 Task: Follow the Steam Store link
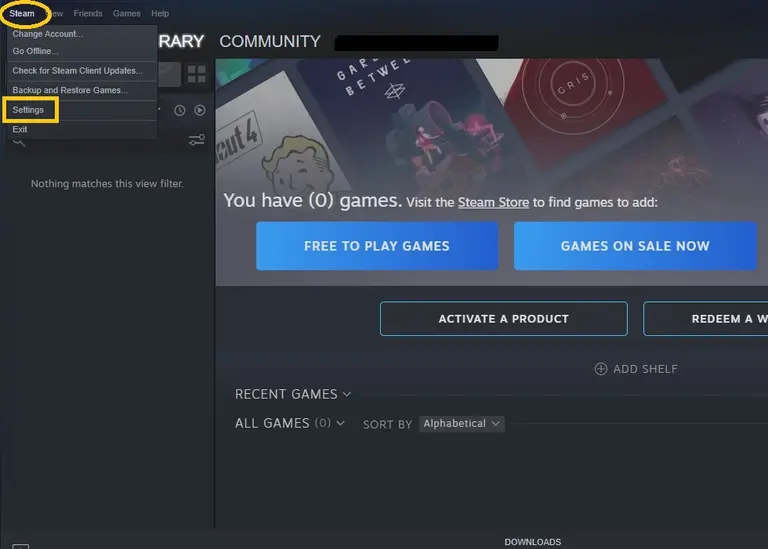493,202
